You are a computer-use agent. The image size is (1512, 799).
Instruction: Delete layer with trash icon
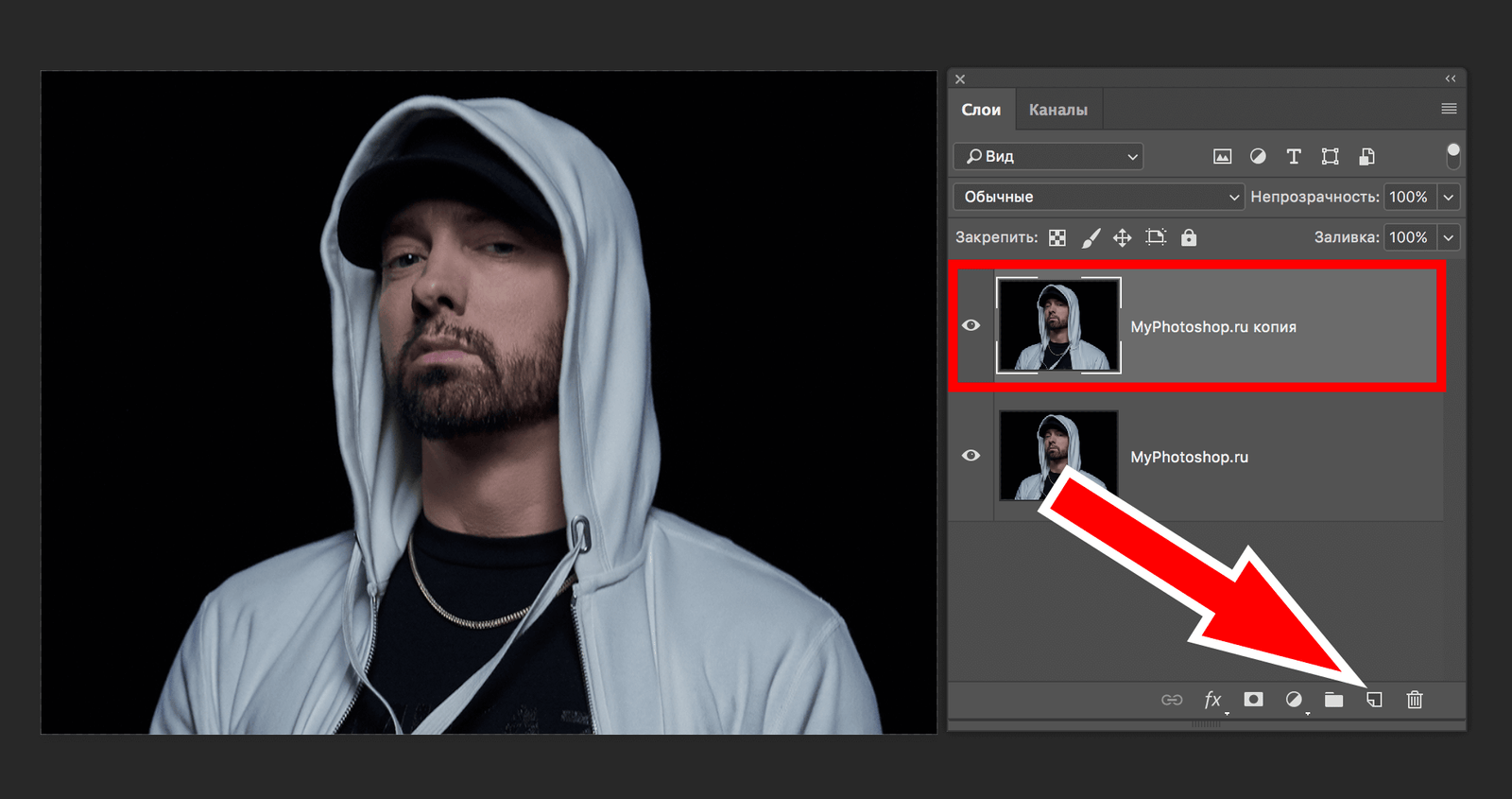tap(1415, 700)
